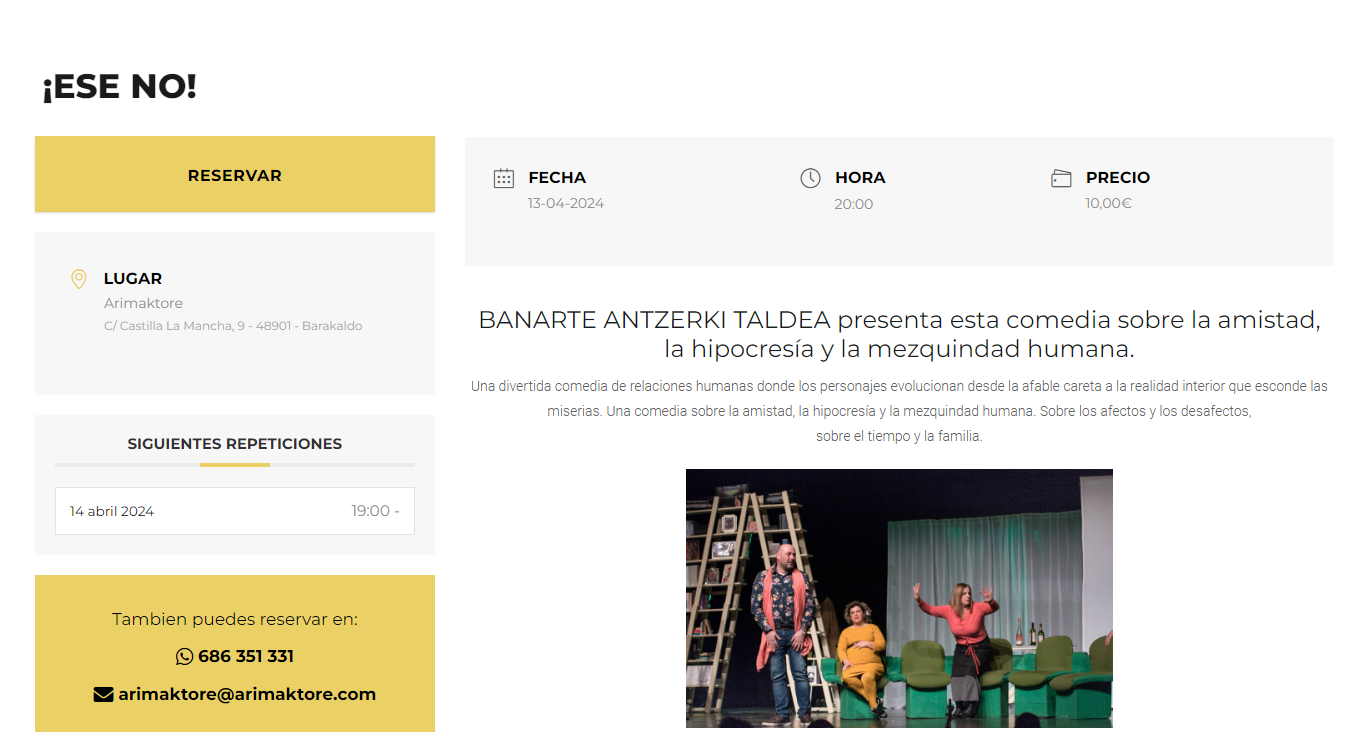Click the paragraph starting 'Una divertida comedia'
This screenshot has height=732, width=1349.
pos(899,411)
